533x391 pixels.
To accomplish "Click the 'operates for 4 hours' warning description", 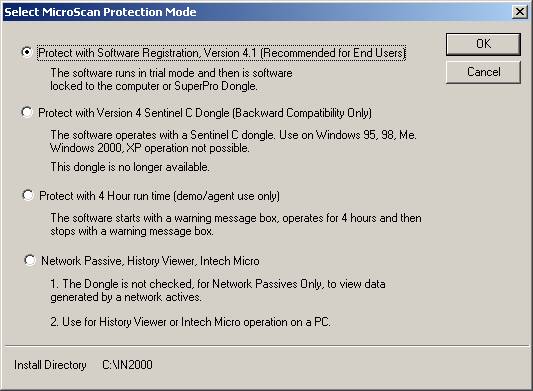I will pyautogui.click(x=236, y=224).
